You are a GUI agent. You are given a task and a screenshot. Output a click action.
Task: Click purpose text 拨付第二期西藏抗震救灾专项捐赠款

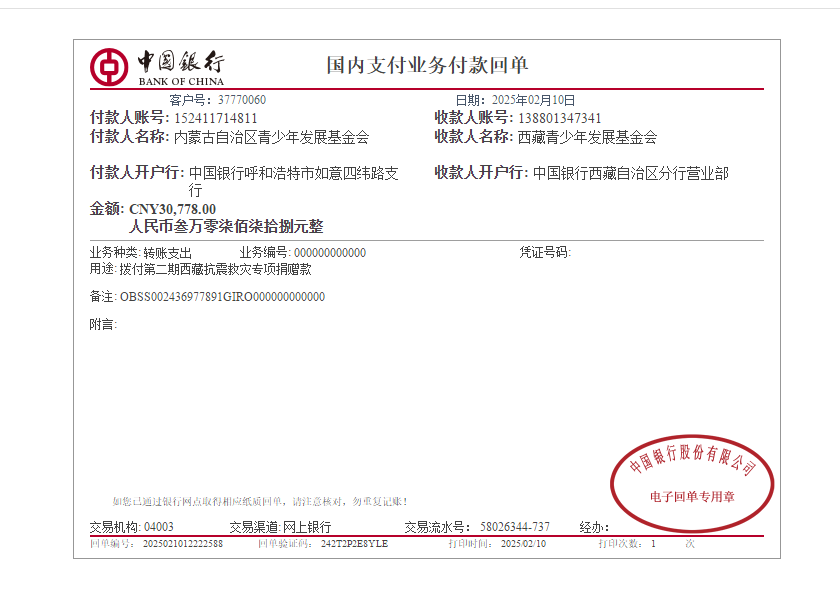[x=215, y=269]
